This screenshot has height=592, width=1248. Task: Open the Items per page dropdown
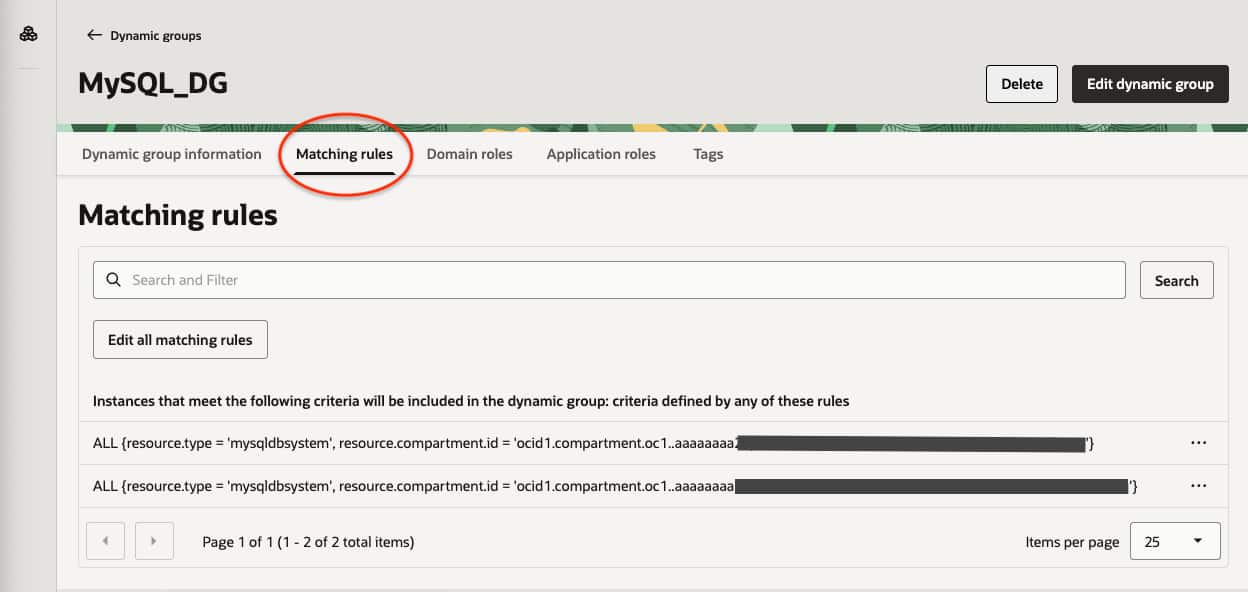pyautogui.click(x=1175, y=541)
